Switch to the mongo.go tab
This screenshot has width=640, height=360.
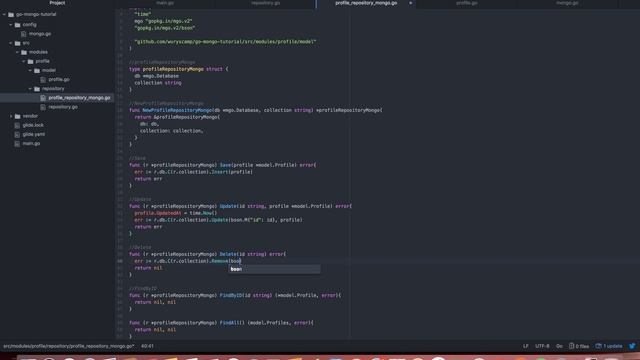[x=567, y=3]
